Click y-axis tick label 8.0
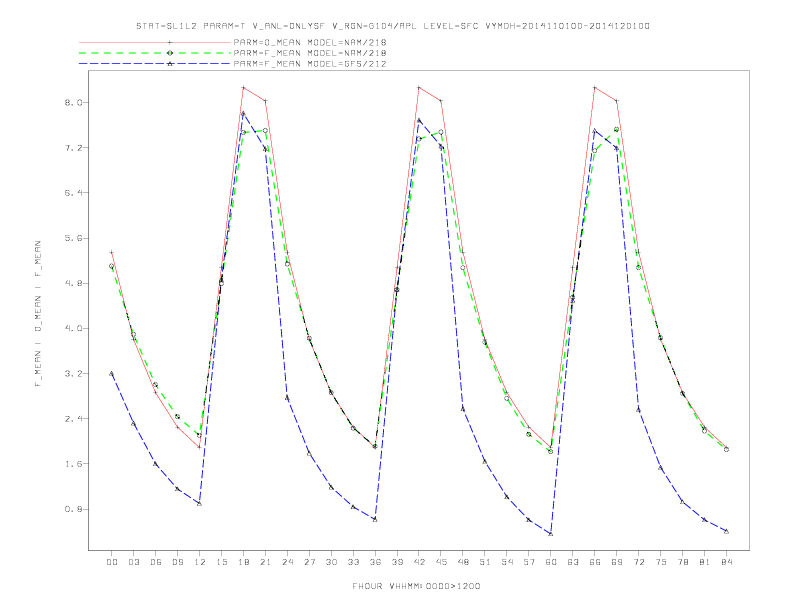The image size is (792, 612). point(73,103)
